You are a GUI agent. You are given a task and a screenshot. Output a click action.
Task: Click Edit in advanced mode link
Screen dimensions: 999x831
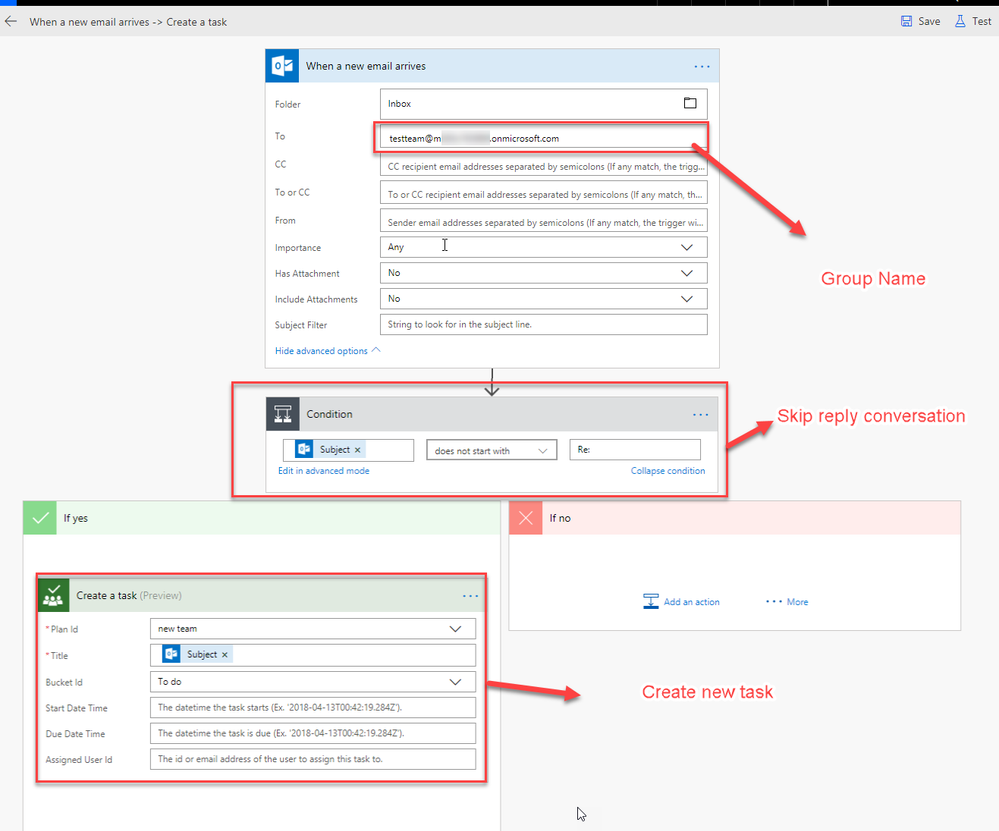click(324, 471)
